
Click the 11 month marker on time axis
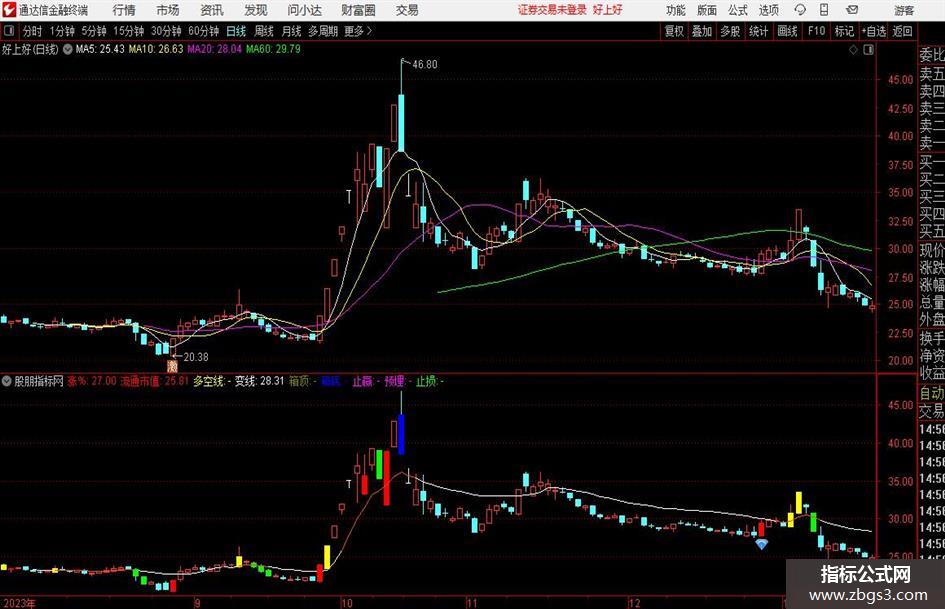click(471, 602)
